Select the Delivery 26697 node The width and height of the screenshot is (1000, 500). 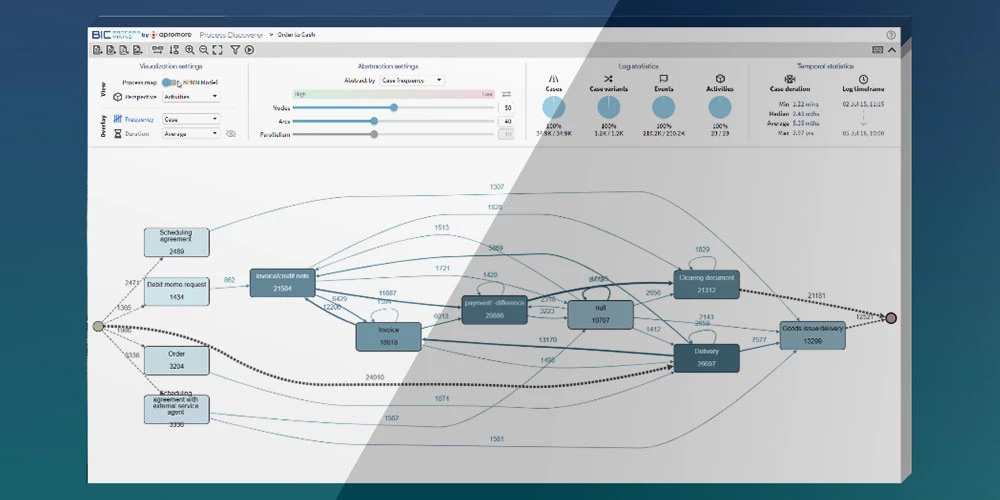coord(707,358)
